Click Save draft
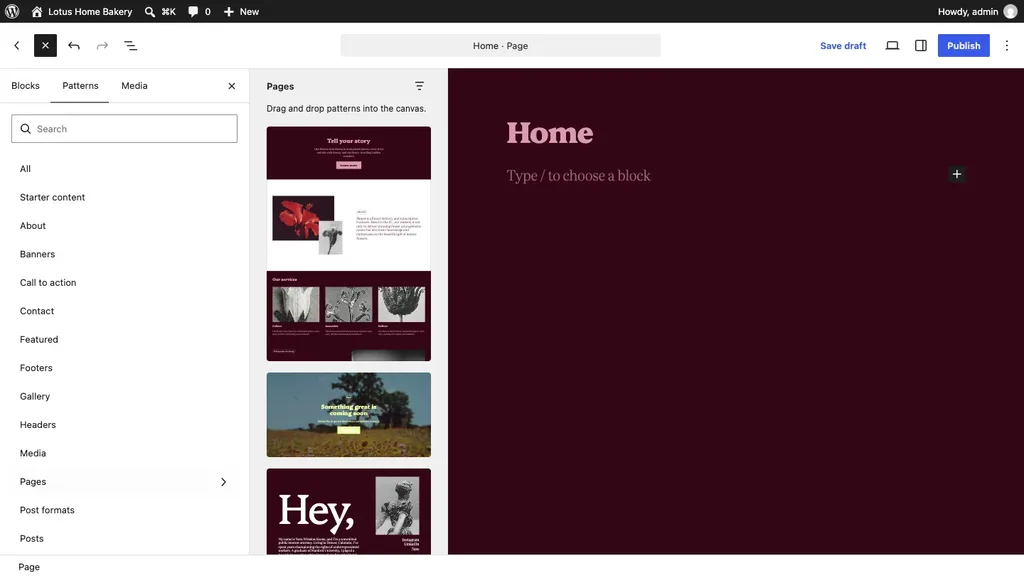The height and width of the screenshot is (578, 1024). tap(842, 45)
